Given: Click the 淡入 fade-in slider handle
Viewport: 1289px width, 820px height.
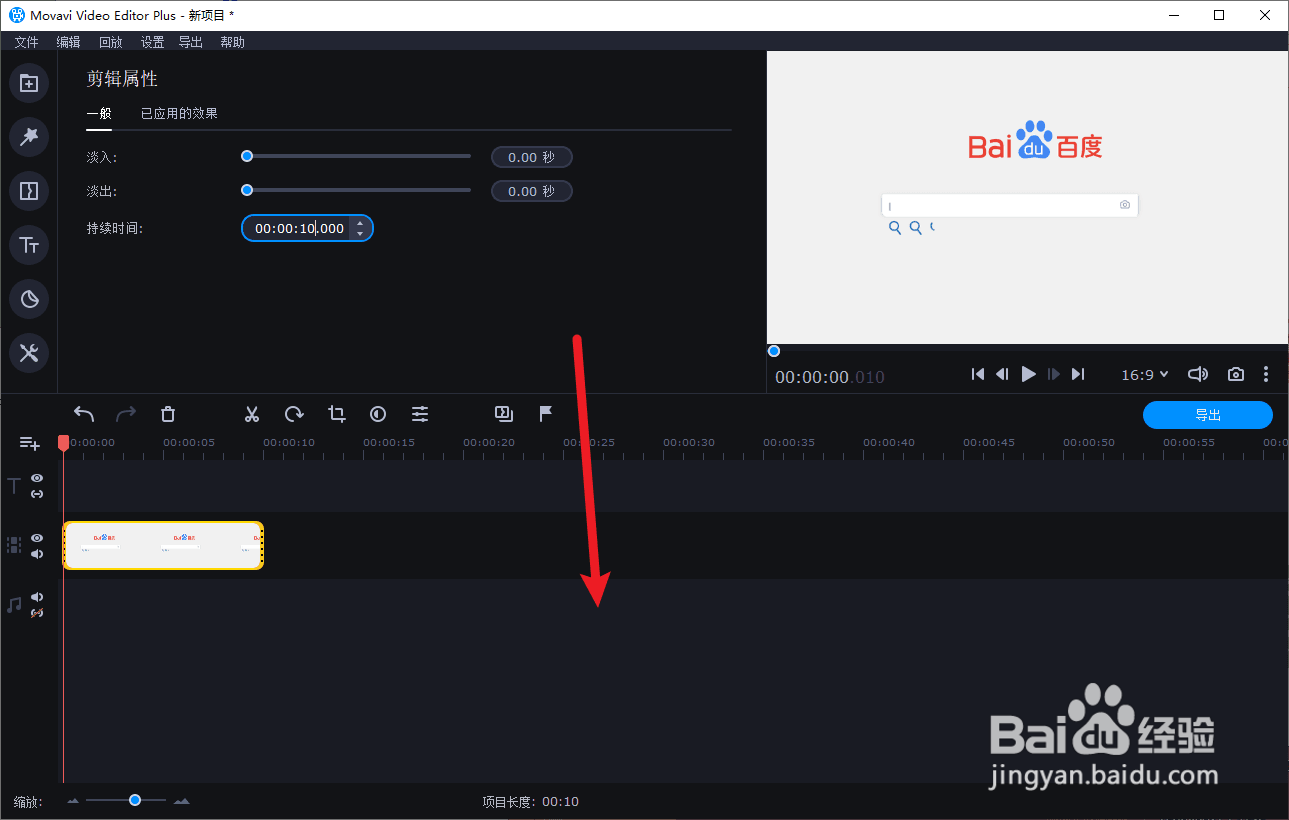Looking at the screenshot, I should click(x=247, y=156).
